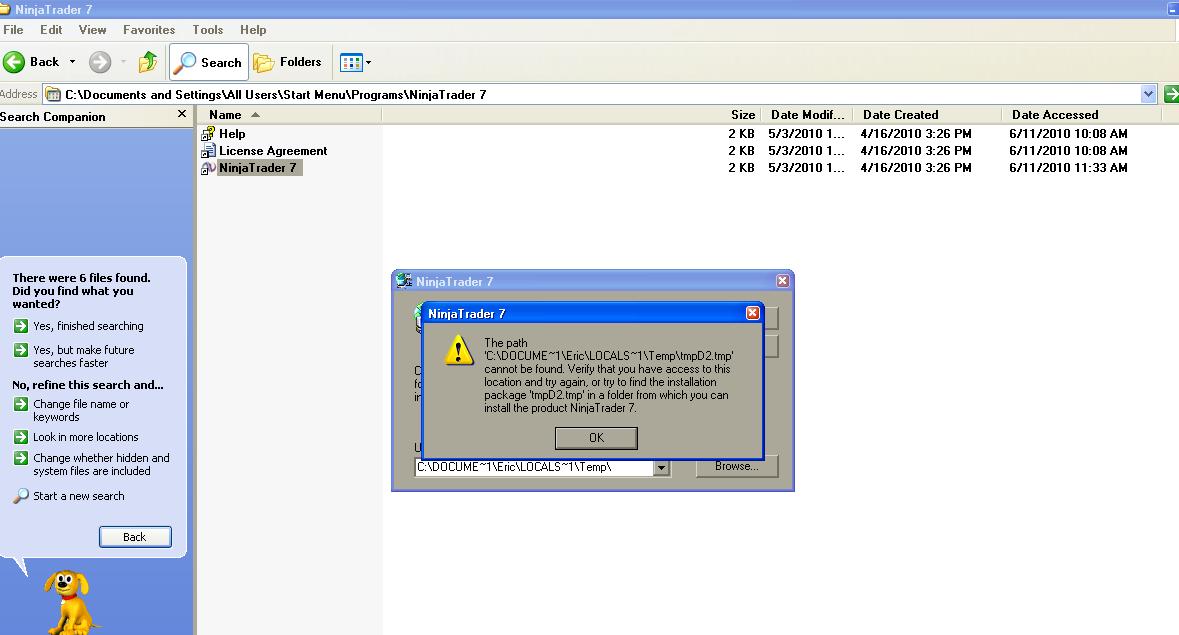1179x635 pixels.
Task: Click 6/11/2010 11:33 AM accessed date
Action: pyautogui.click(x=1068, y=168)
